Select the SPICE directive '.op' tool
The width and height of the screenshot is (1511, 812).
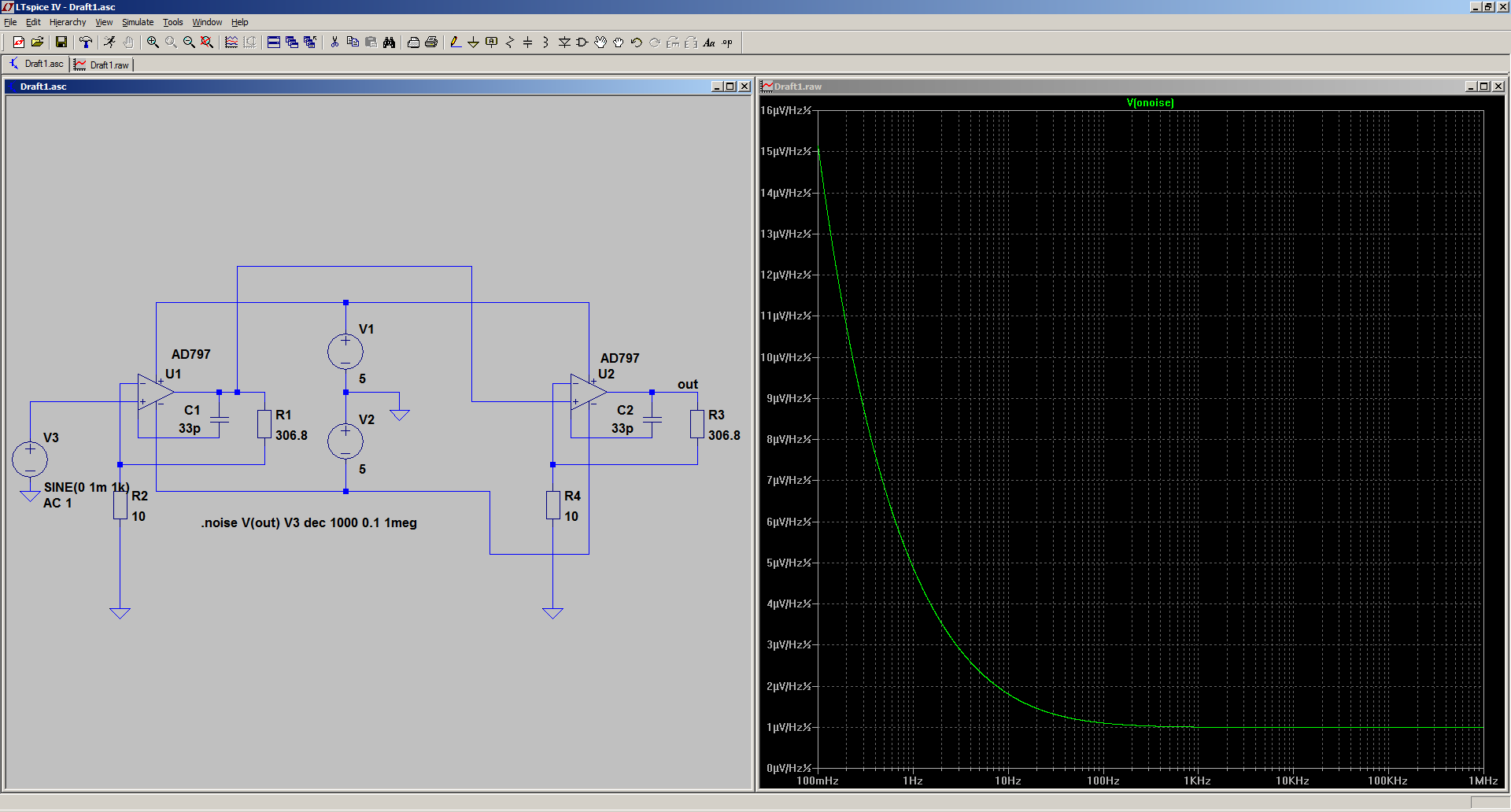click(727, 42)
